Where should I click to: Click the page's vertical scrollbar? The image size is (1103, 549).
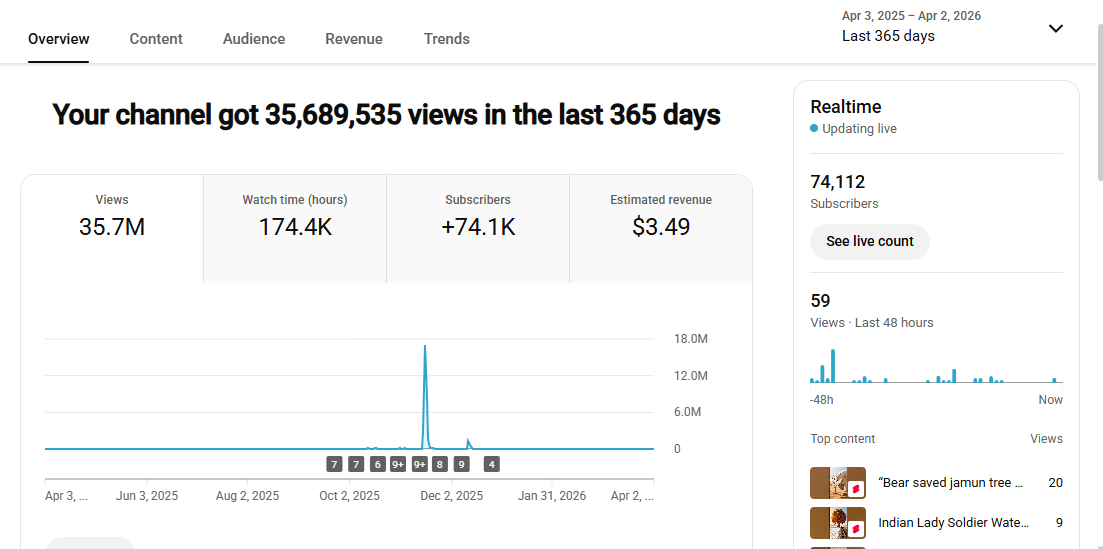[1098, 110]
